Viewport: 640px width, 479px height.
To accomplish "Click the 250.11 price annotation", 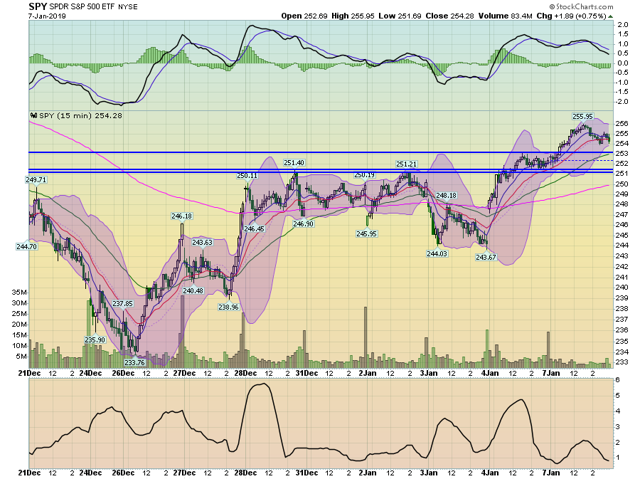I will (x=247, y=176).
